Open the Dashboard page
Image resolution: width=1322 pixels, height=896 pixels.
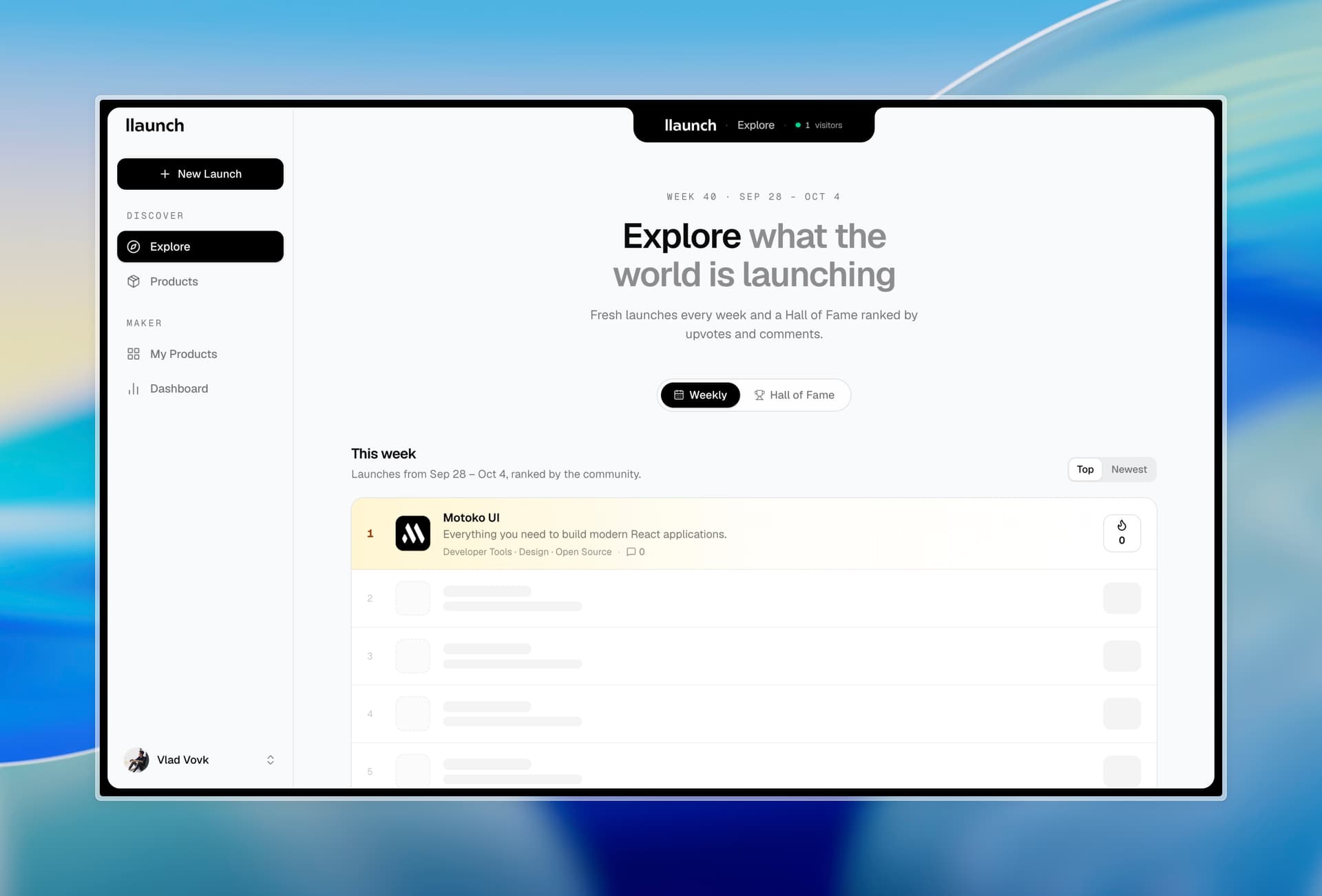pyautogui.click(x=200, y=389)
